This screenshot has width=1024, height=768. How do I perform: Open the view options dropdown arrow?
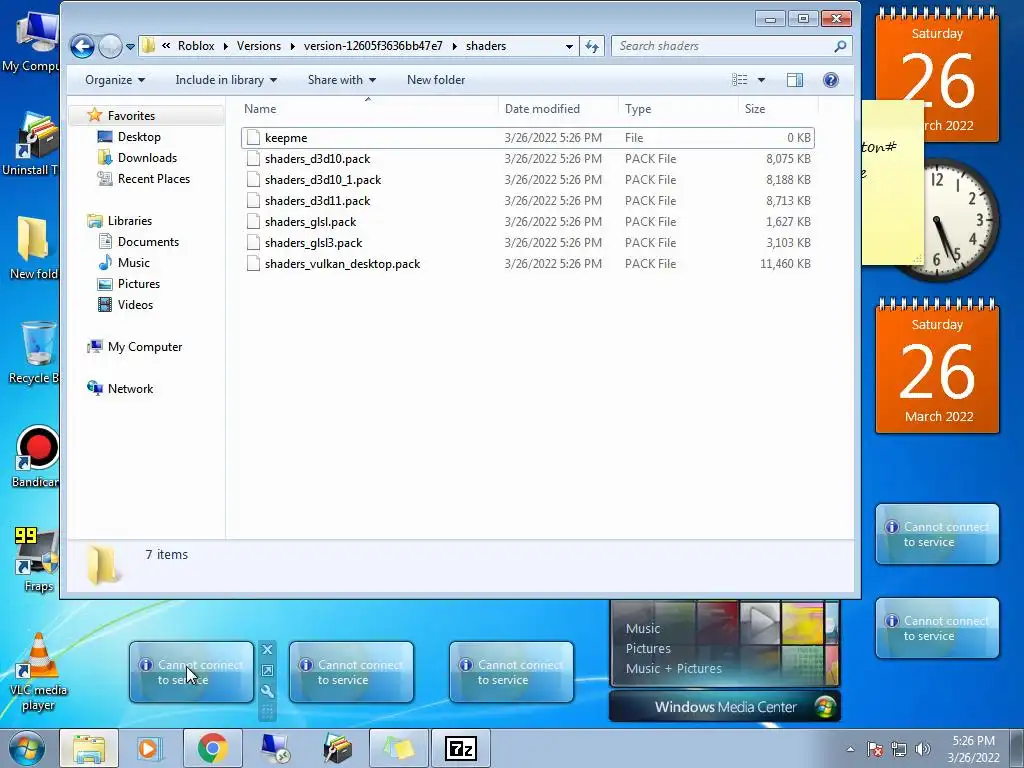(761, 80)
